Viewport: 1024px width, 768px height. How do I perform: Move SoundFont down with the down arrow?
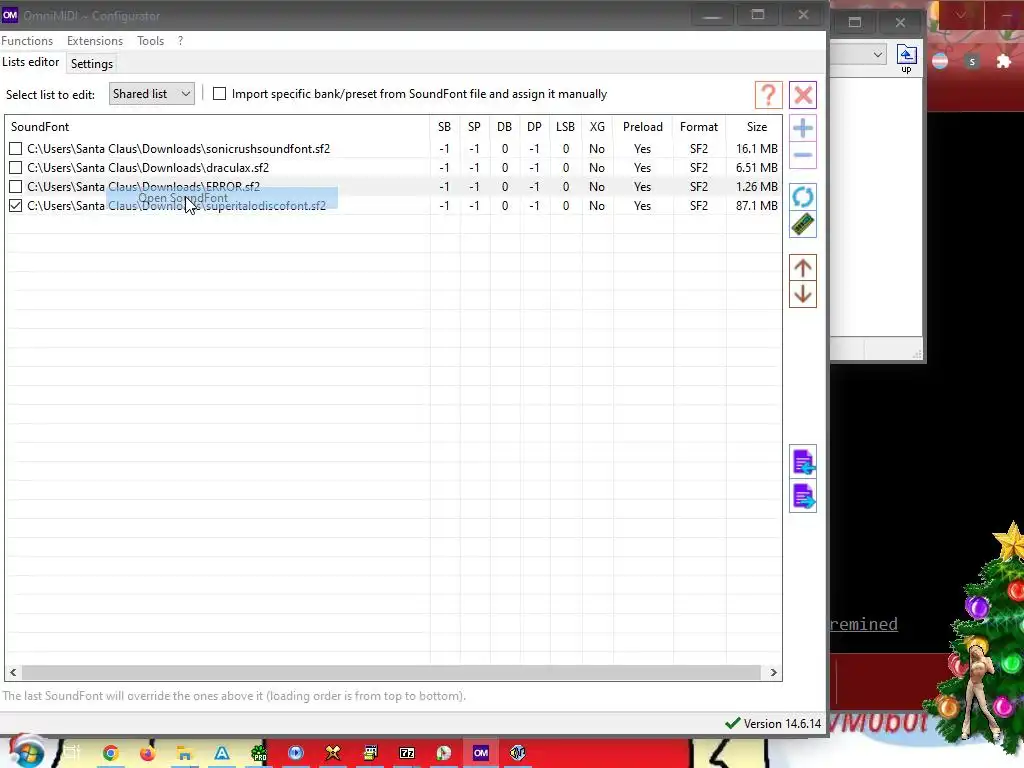point(803,295)
